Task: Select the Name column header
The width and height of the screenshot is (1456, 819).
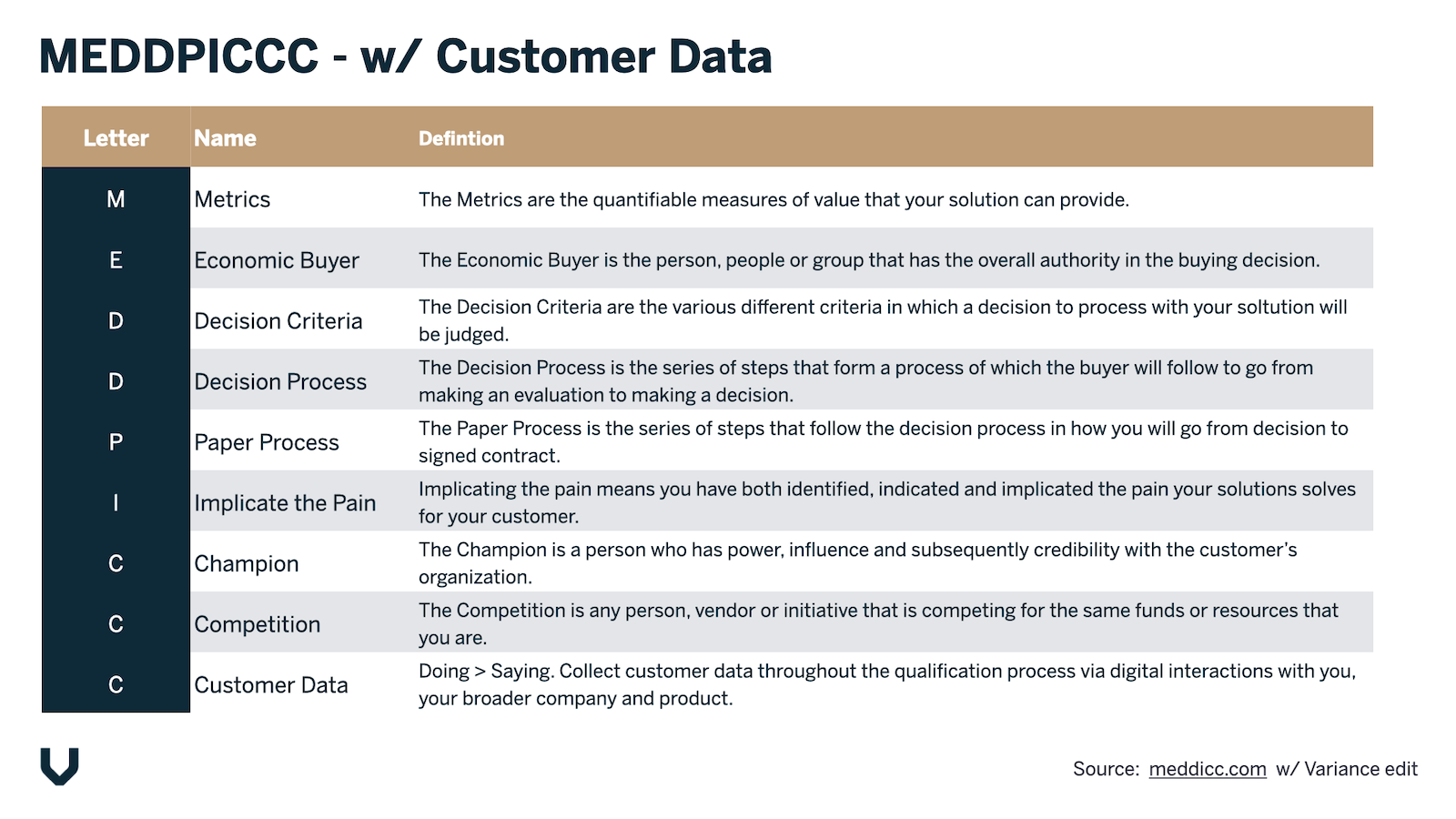Action: click(x=225, y=138)
